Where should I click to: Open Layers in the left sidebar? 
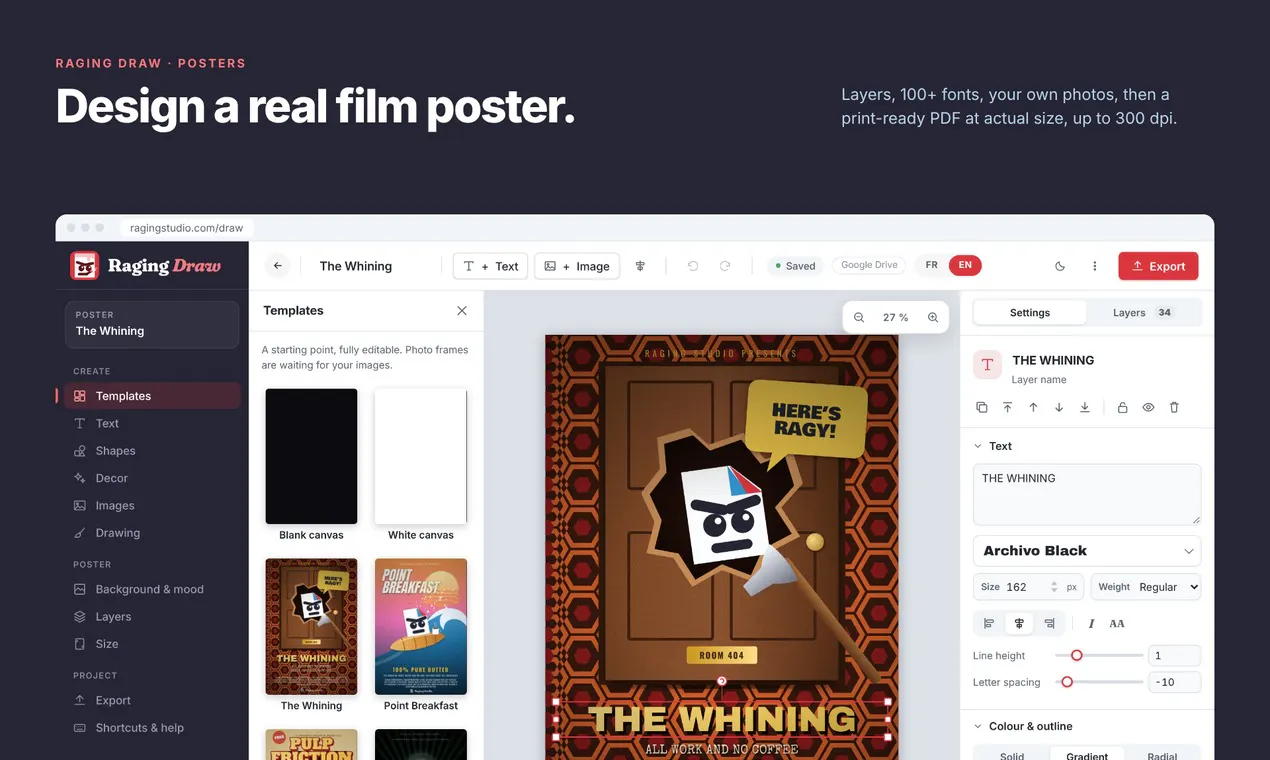pyautogui.click(x=152, y=617)
